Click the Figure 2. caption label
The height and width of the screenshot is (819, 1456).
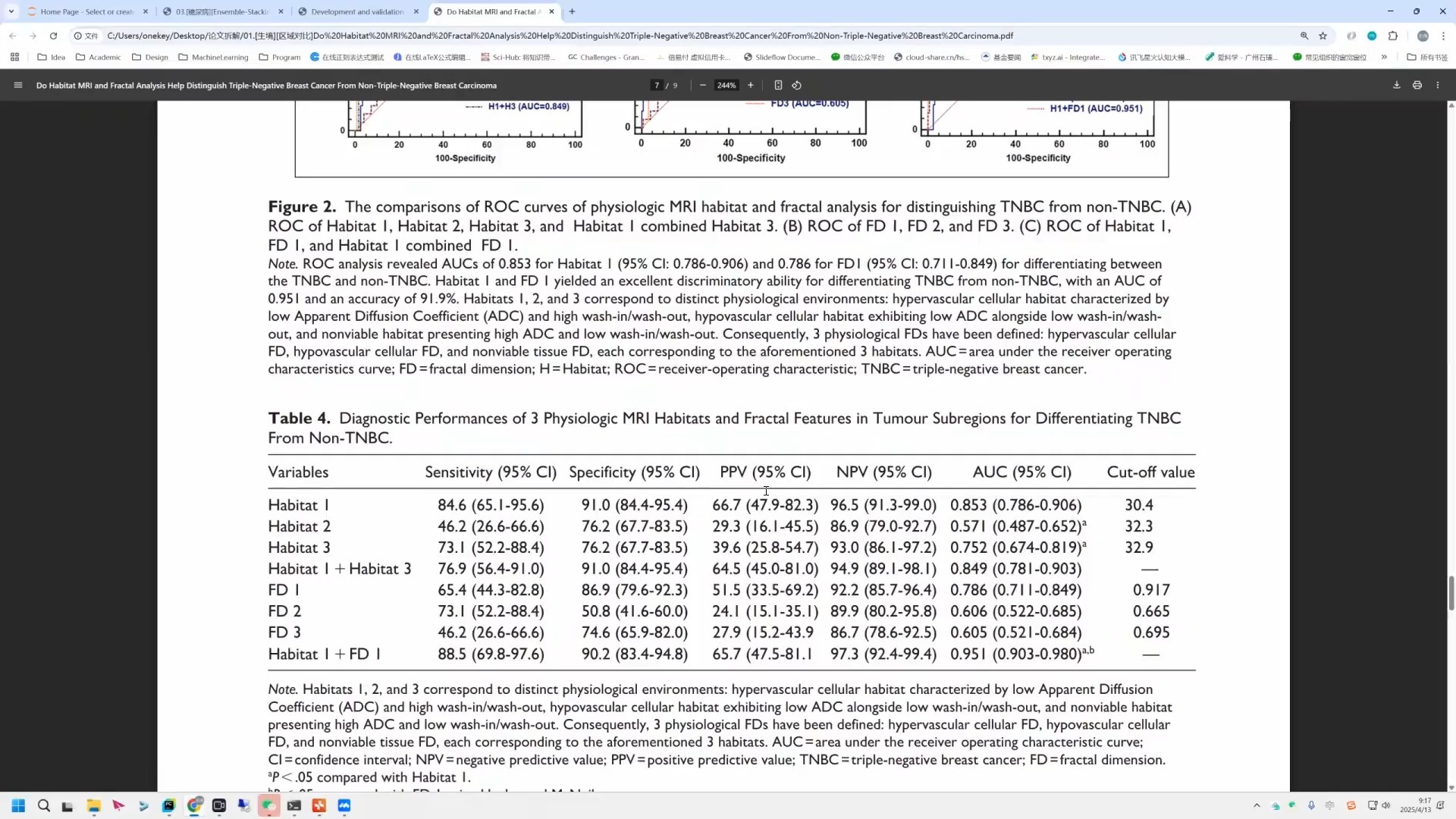pos(302,206)
